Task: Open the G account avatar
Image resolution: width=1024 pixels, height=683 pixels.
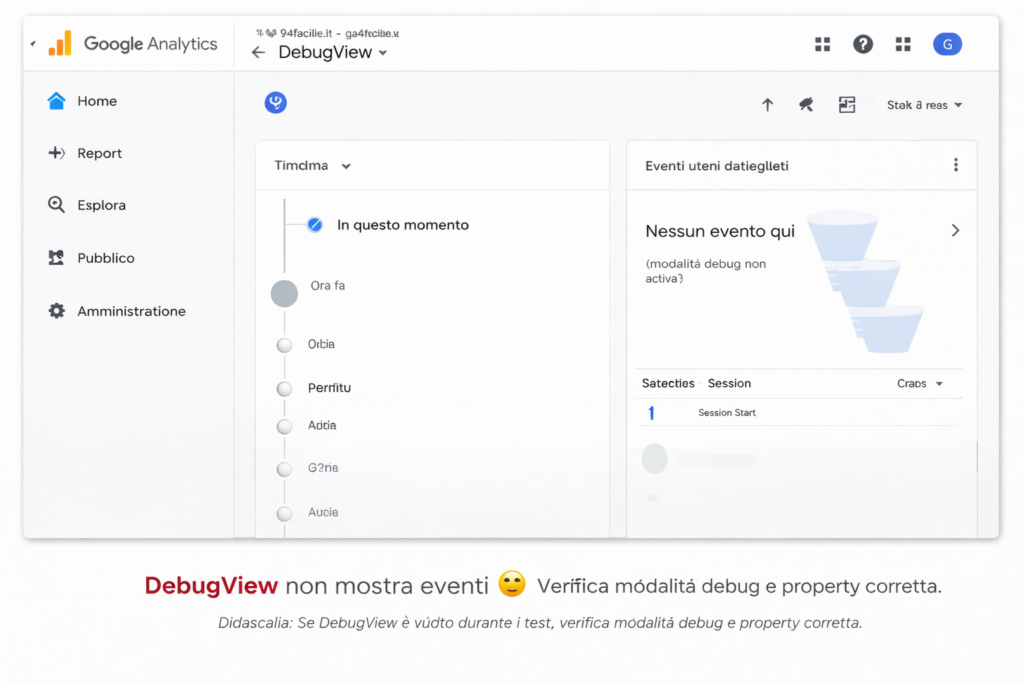Action: pyautogui.click(x=947, y=44)
